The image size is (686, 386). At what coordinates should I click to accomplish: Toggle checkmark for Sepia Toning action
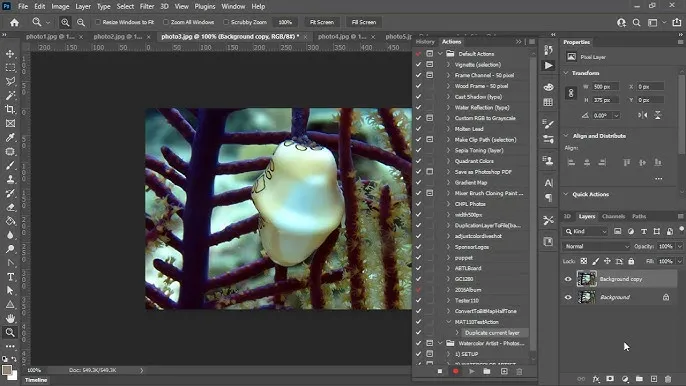(419, 150)
